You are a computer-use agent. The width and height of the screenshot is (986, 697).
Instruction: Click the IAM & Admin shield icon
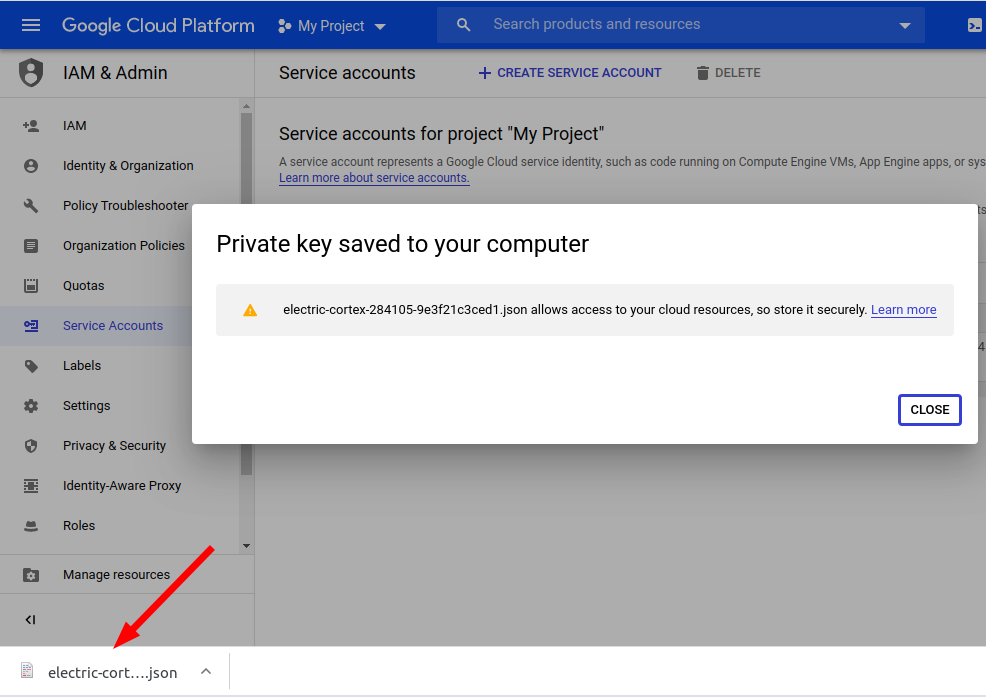pyautogui.click(x=31, y=72)
